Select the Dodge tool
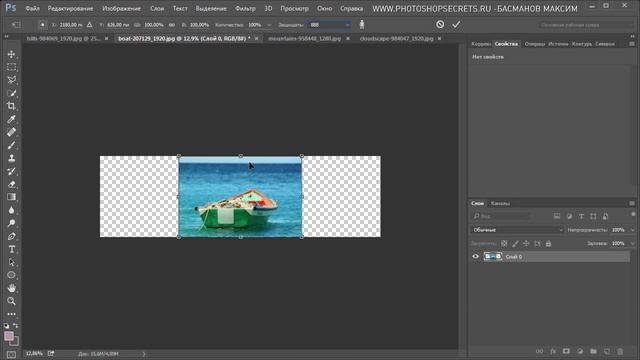The image size is (640, 360). pyautogui.click(x=11, y=223)
